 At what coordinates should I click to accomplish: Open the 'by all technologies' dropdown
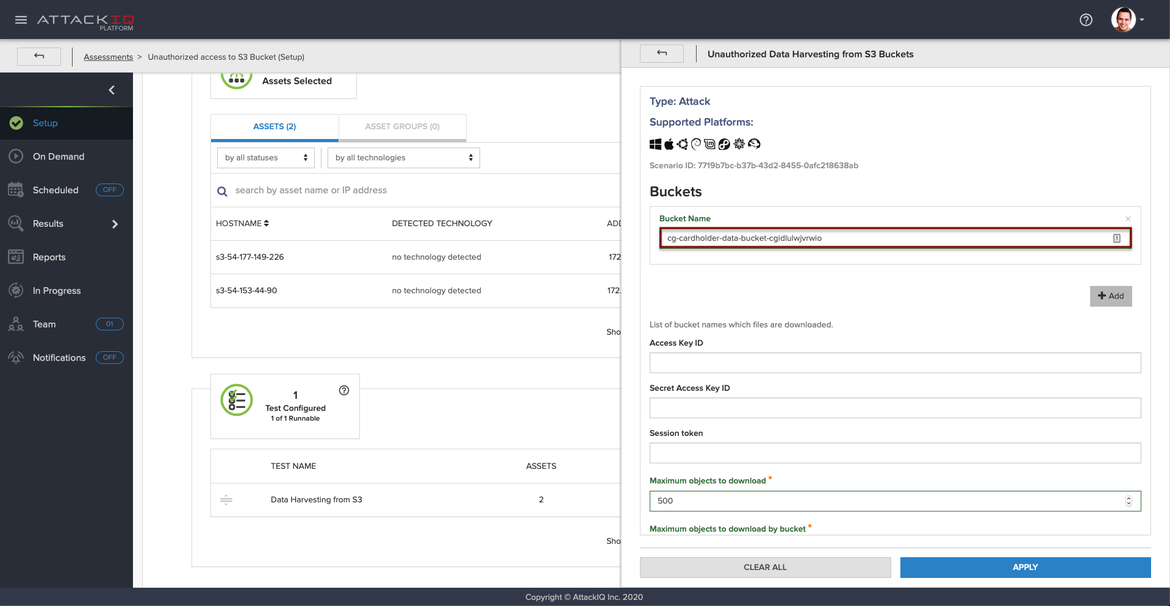pos(403,158)
